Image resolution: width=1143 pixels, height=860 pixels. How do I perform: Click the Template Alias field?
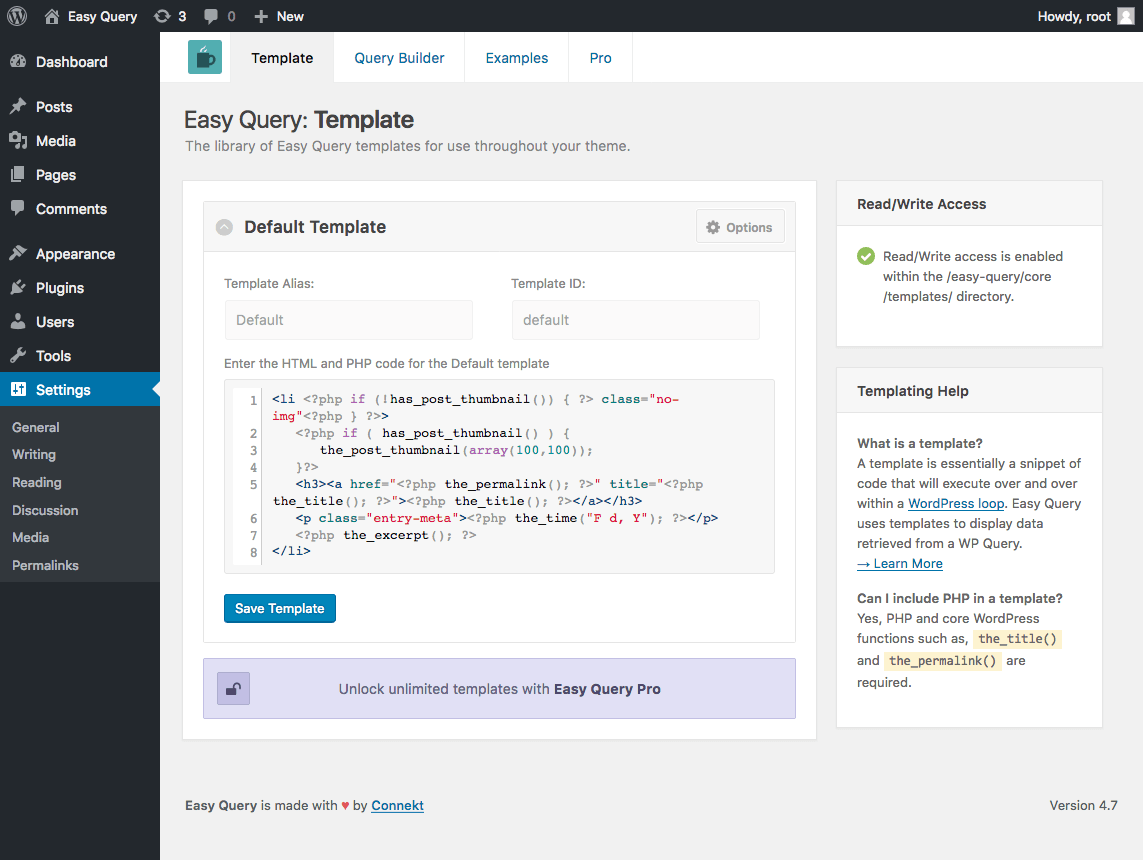coord(348,320)
